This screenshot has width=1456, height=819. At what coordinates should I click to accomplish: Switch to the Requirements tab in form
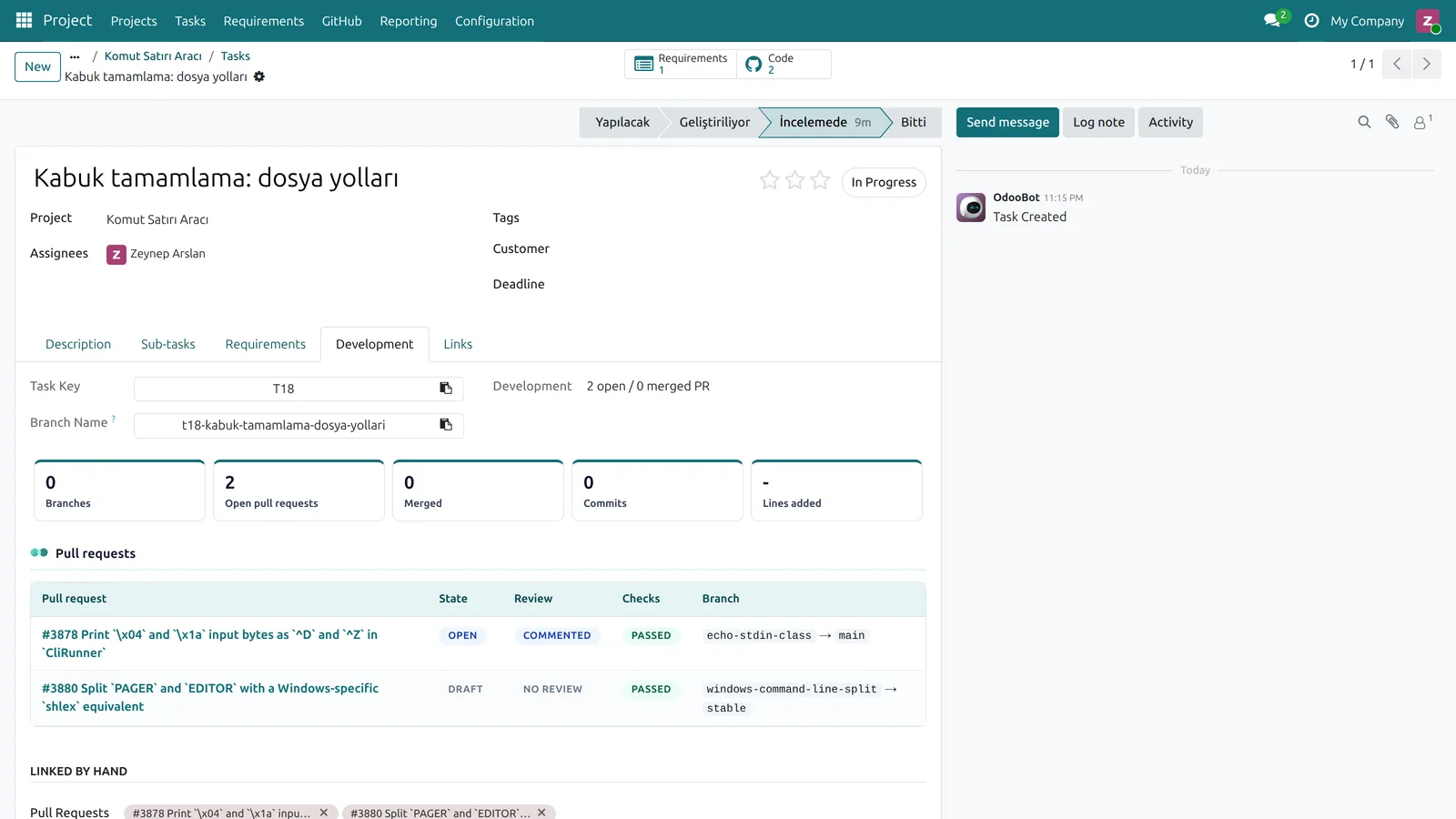tap(266, 344)
